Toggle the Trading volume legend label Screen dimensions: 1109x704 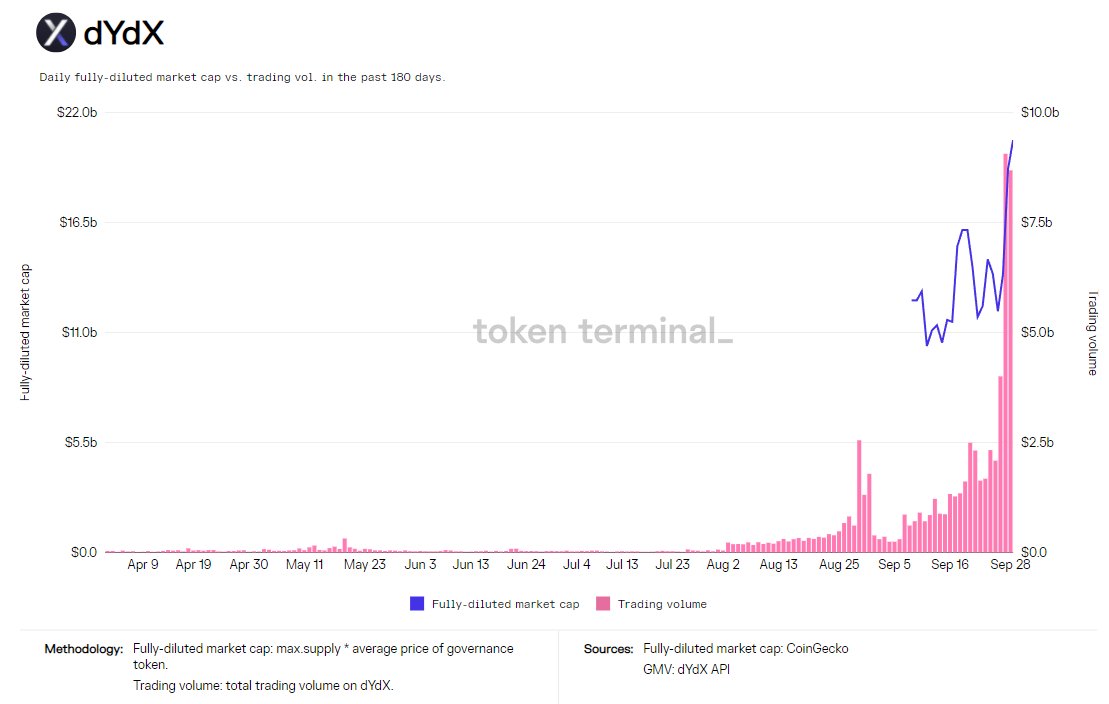(x=662, y=604)
